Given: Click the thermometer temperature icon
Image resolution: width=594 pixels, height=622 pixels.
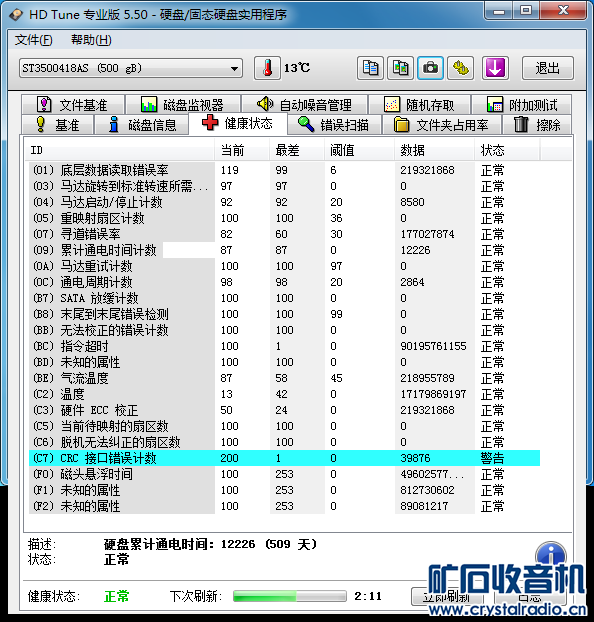Looking at the screenshot, I should [267, 68].
